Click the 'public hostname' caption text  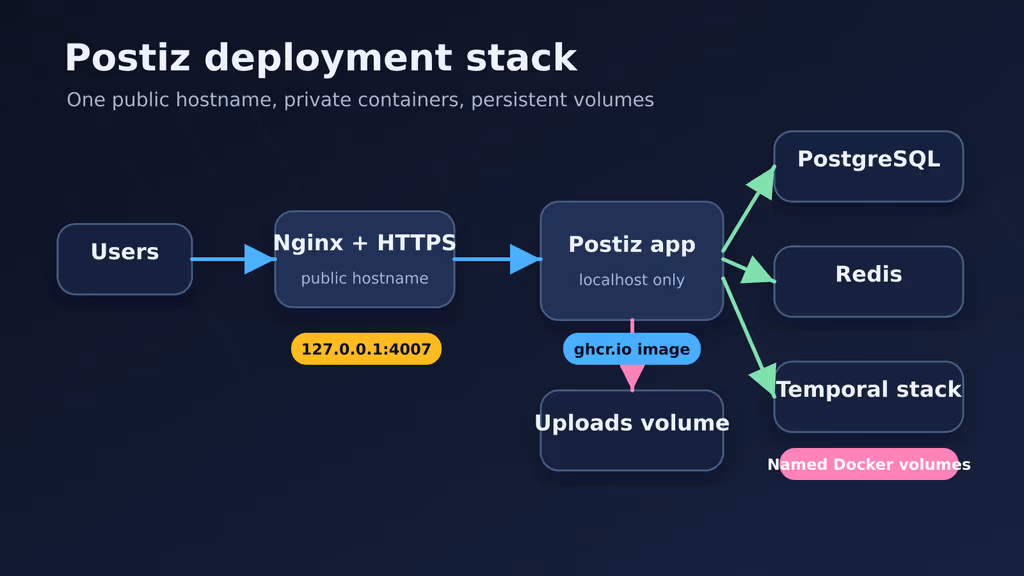364,278
